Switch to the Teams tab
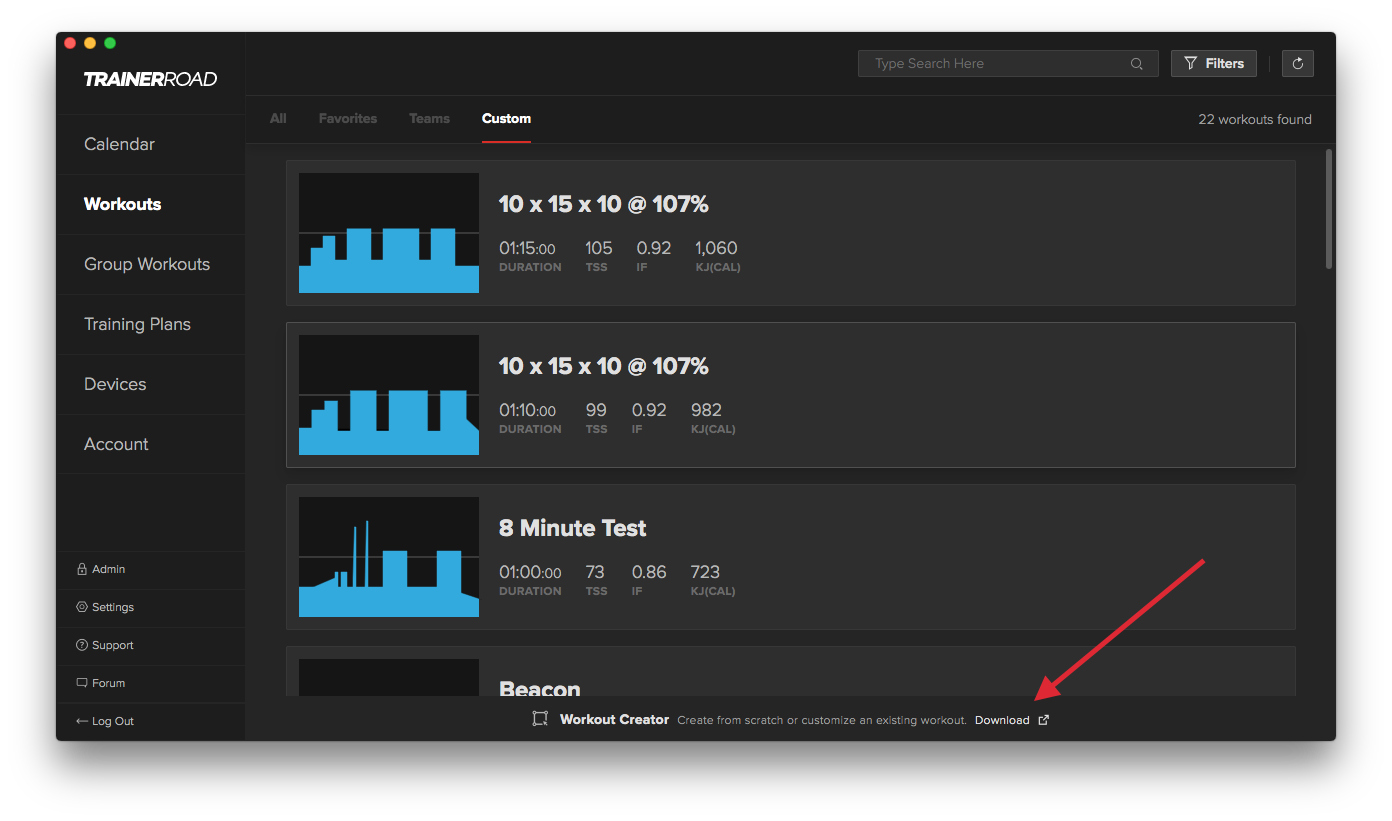Image resolution: width=1392 pixels, height=821 pixels. coord(429,118)
